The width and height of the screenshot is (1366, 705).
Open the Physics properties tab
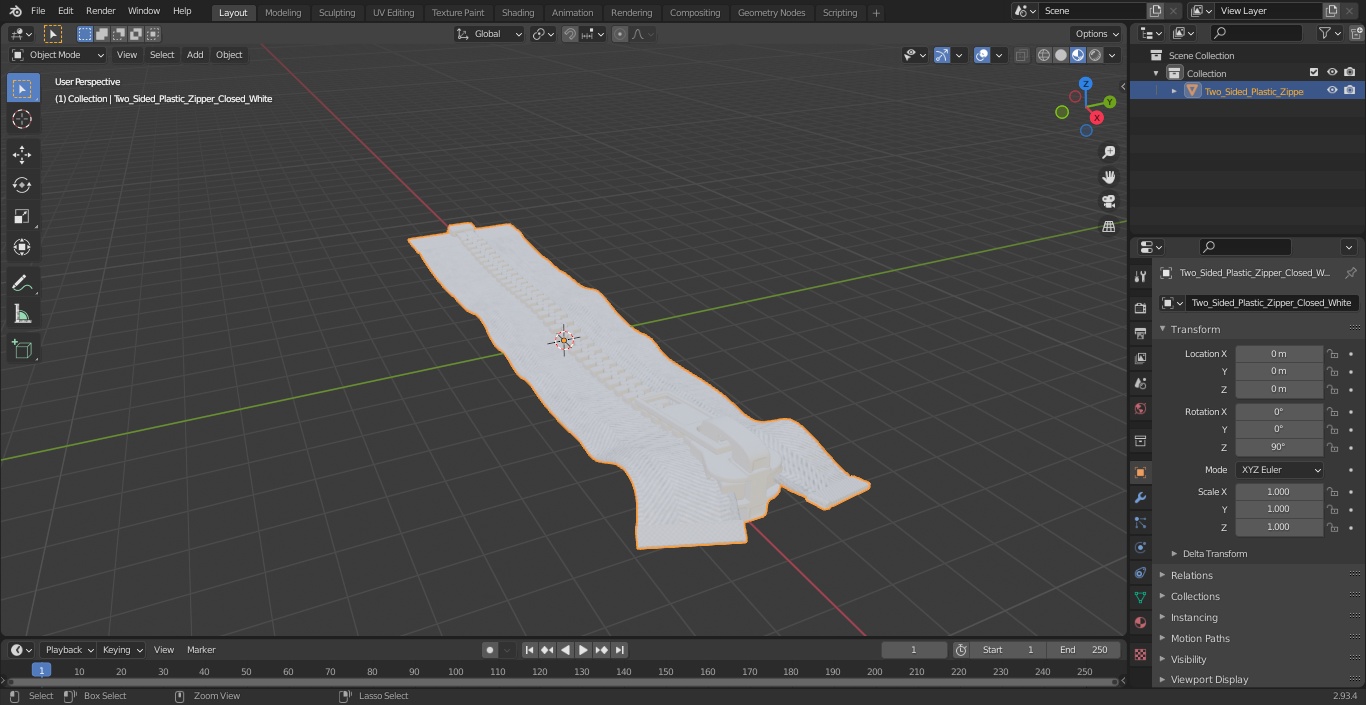[1140, 547]
